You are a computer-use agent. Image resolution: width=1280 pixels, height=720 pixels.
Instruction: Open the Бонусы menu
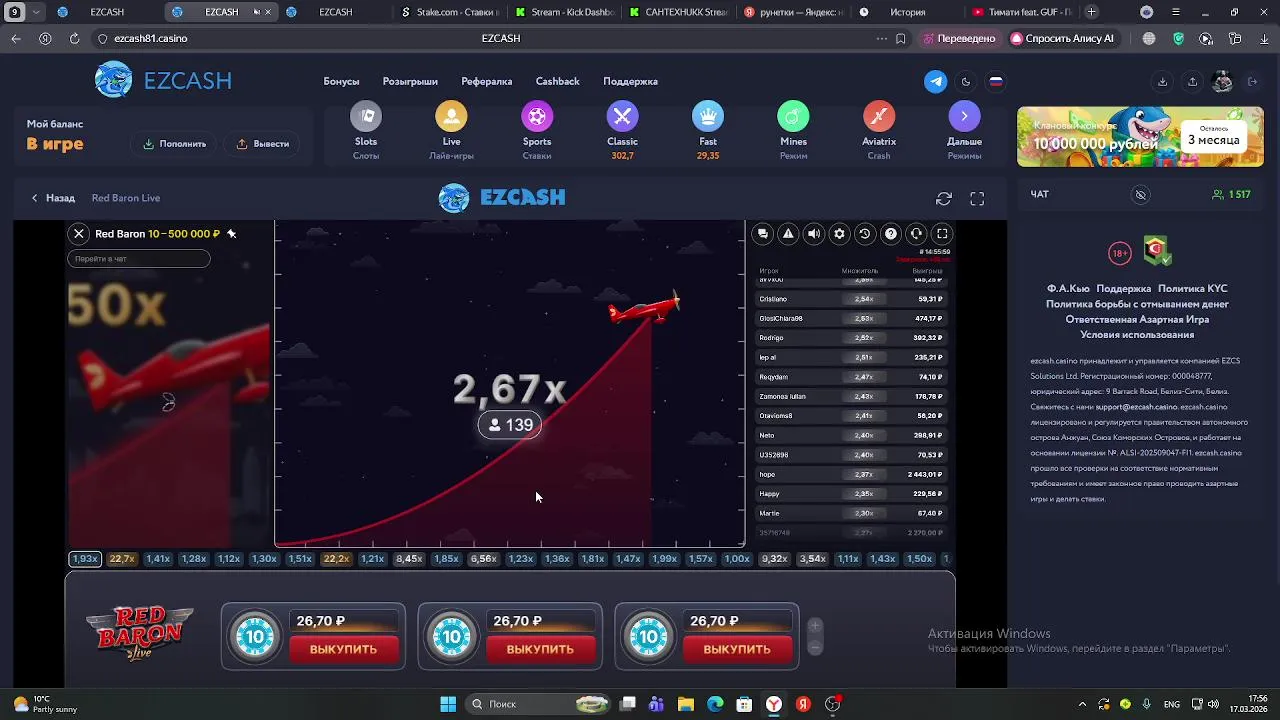point(341,82)
